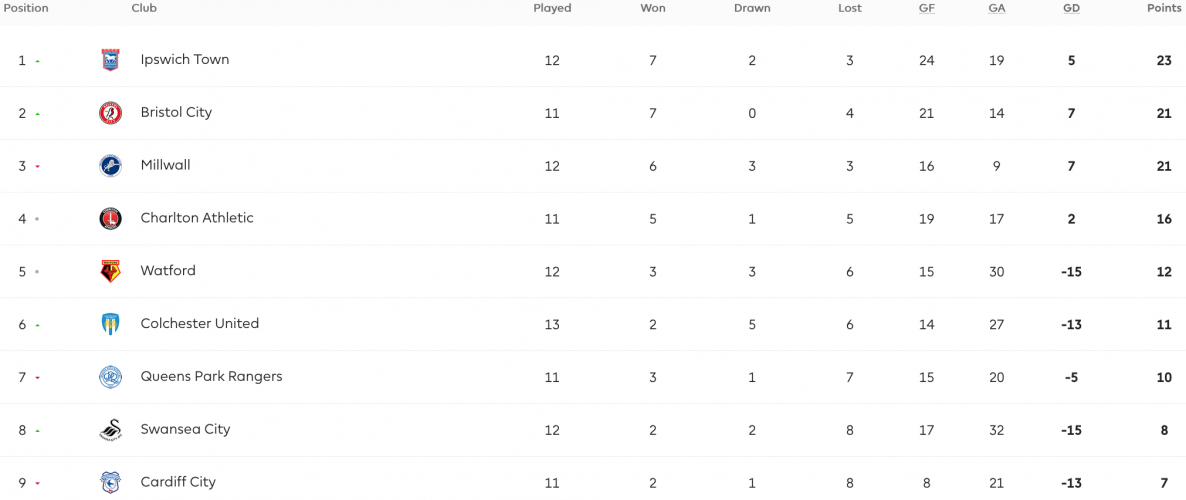Click the Cardiff City club crest
Image resolution: width=1186 pixels, height=500 pixels.
click(x=110, y=483)
